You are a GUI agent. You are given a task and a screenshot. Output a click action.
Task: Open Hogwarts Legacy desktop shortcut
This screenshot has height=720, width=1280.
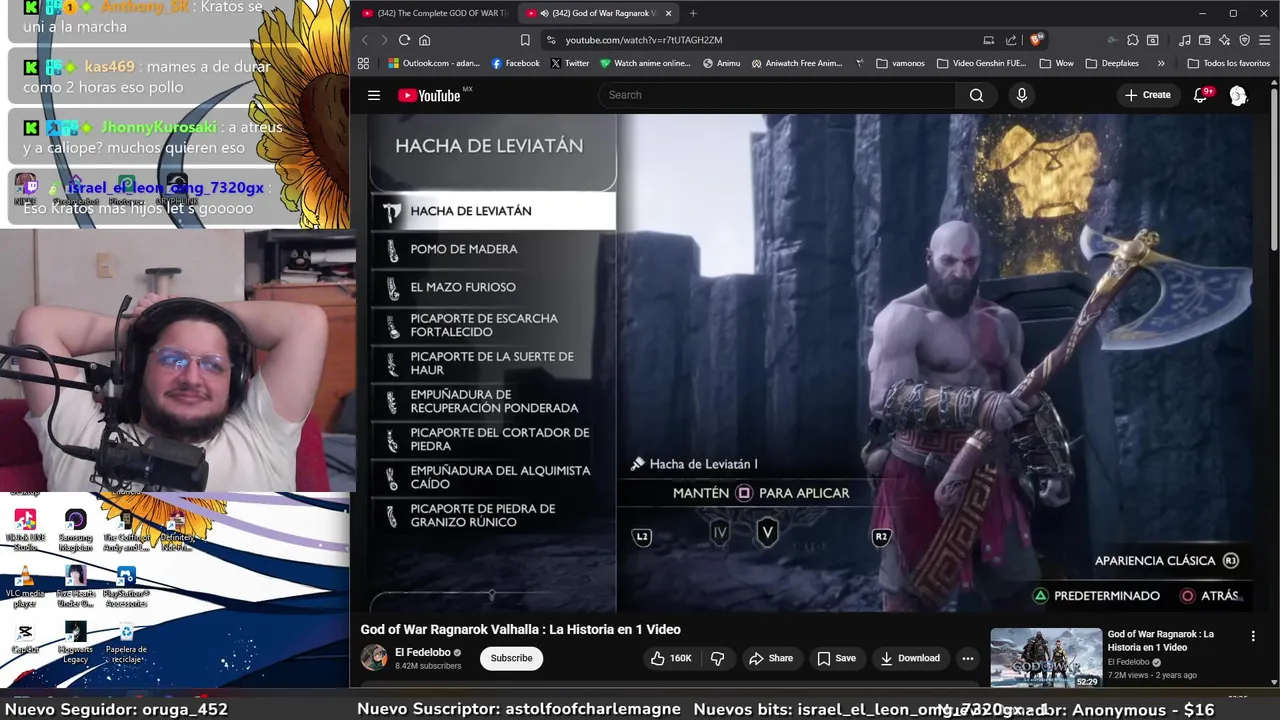pos(76,642)
